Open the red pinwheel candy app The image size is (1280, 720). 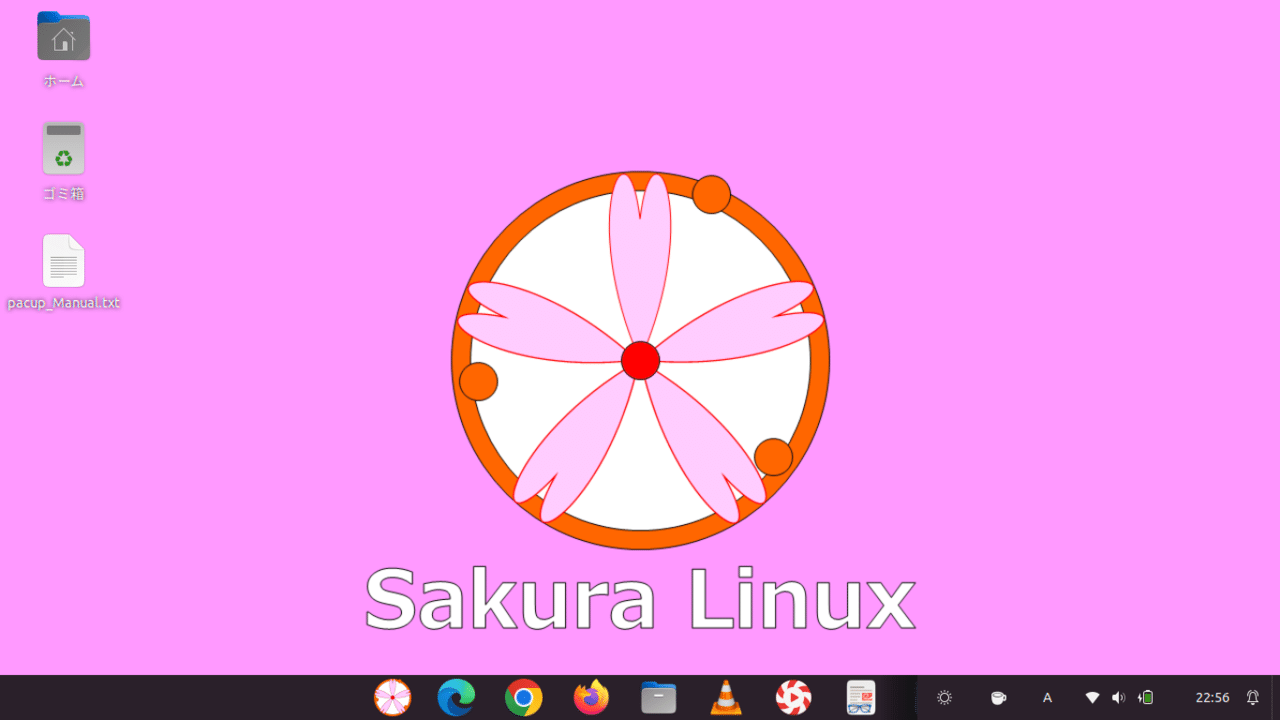791,697
